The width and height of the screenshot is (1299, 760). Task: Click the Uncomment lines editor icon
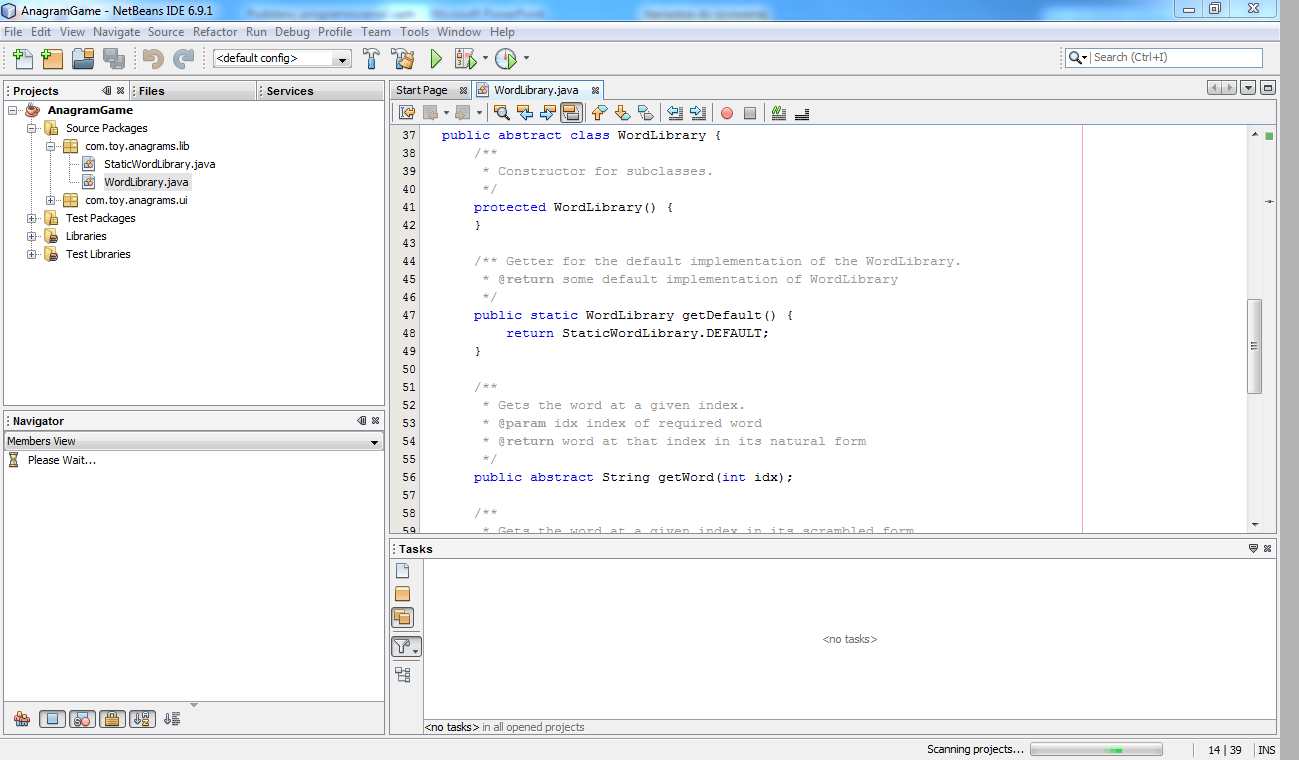802,113
